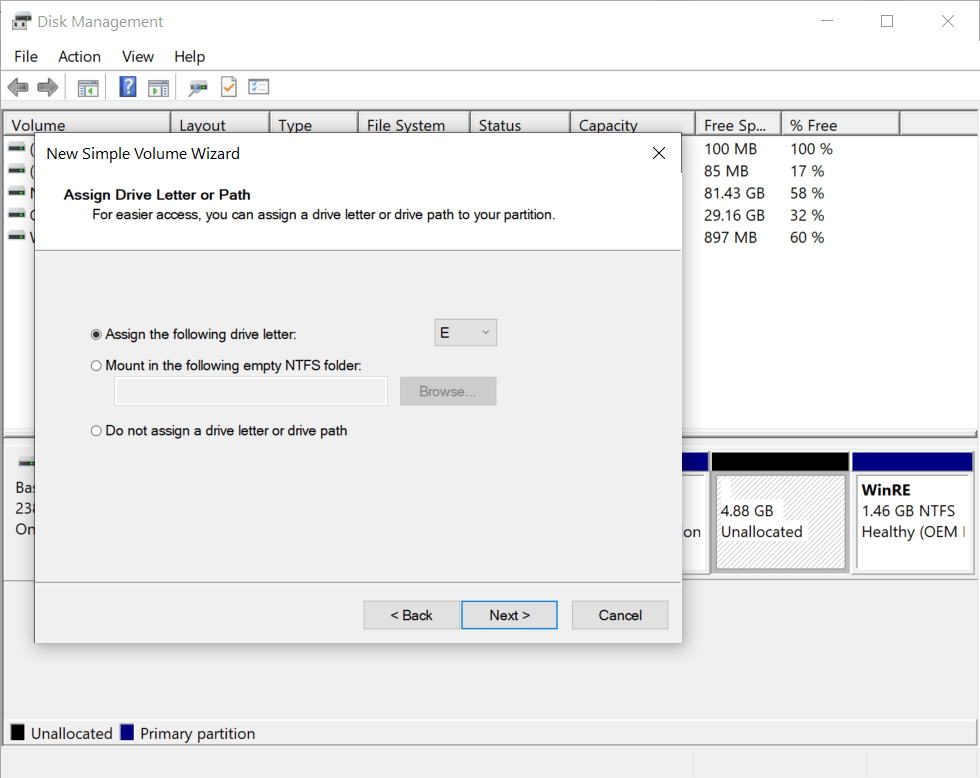Cancel the New Simple Volume Wizard
The image size is (980, 778).
619,615
